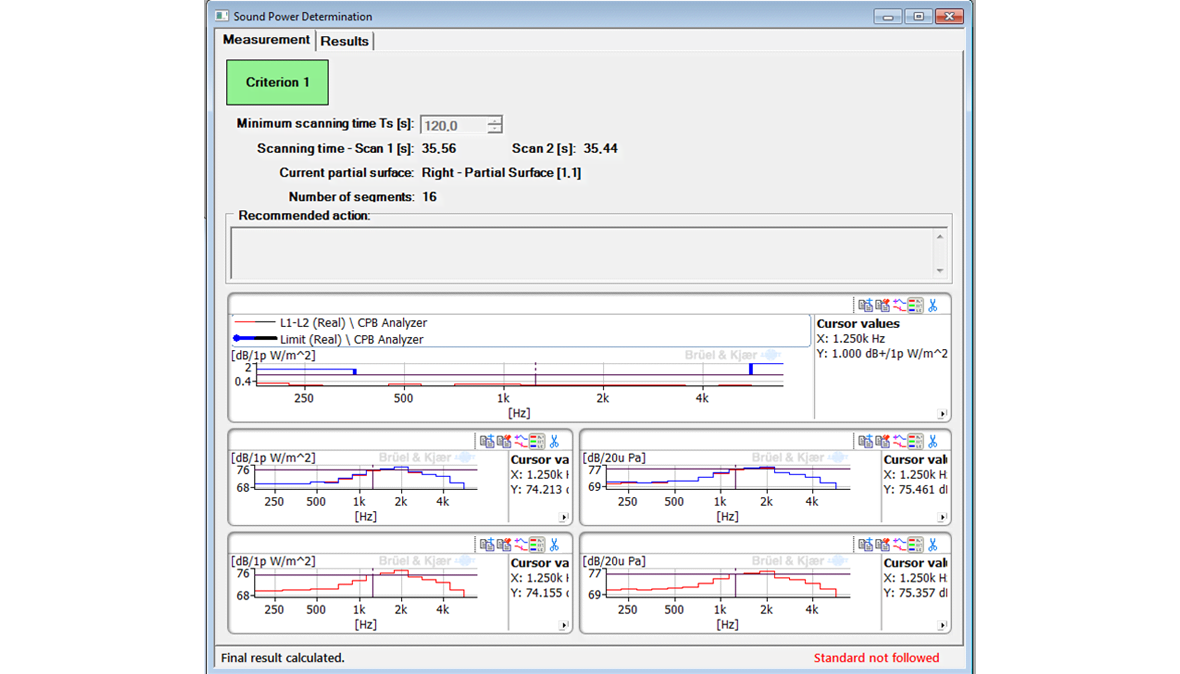Expand the cursor values arrow in the lower-right small graph
Viewport: 1180px width, 674px height.
point(942,626)
